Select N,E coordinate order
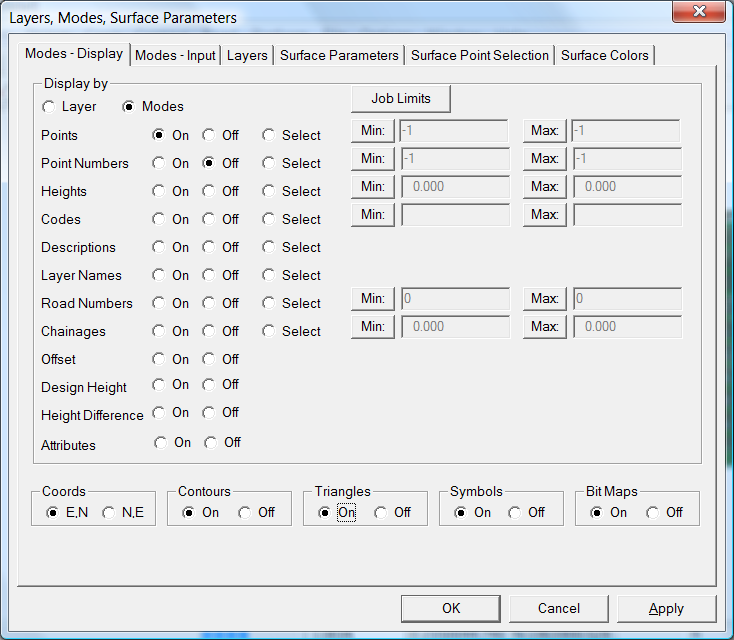Image resolution: width=734 pixels, height=640 pixels. [109, 512]
